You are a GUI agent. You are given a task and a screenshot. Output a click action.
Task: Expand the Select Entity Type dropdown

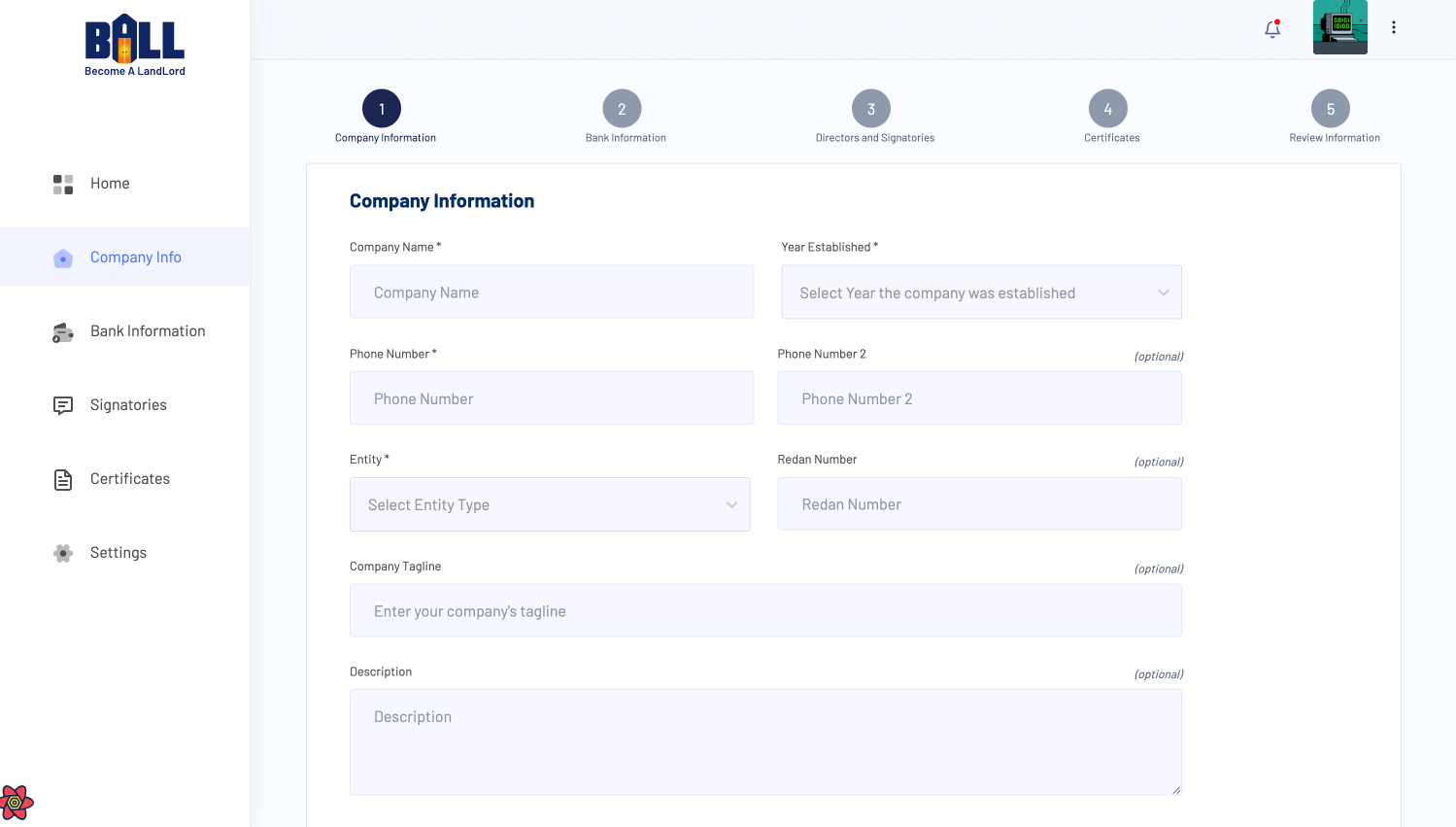550,504
